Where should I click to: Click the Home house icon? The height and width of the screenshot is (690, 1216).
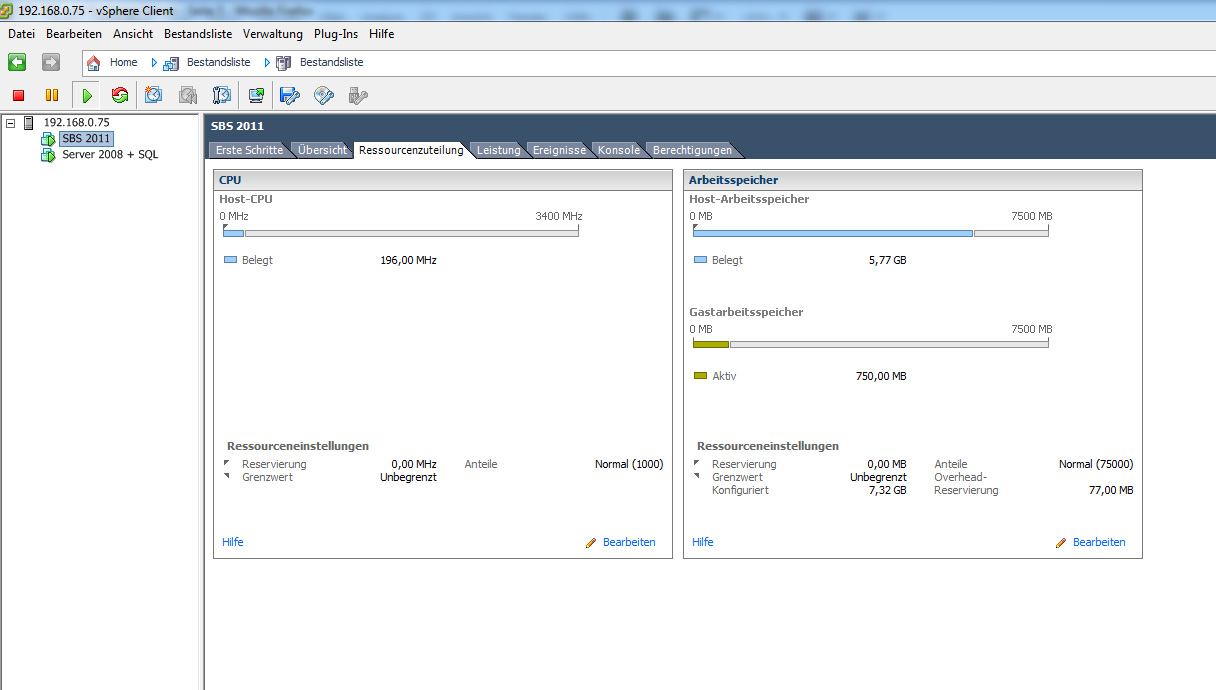click(93, 62)
